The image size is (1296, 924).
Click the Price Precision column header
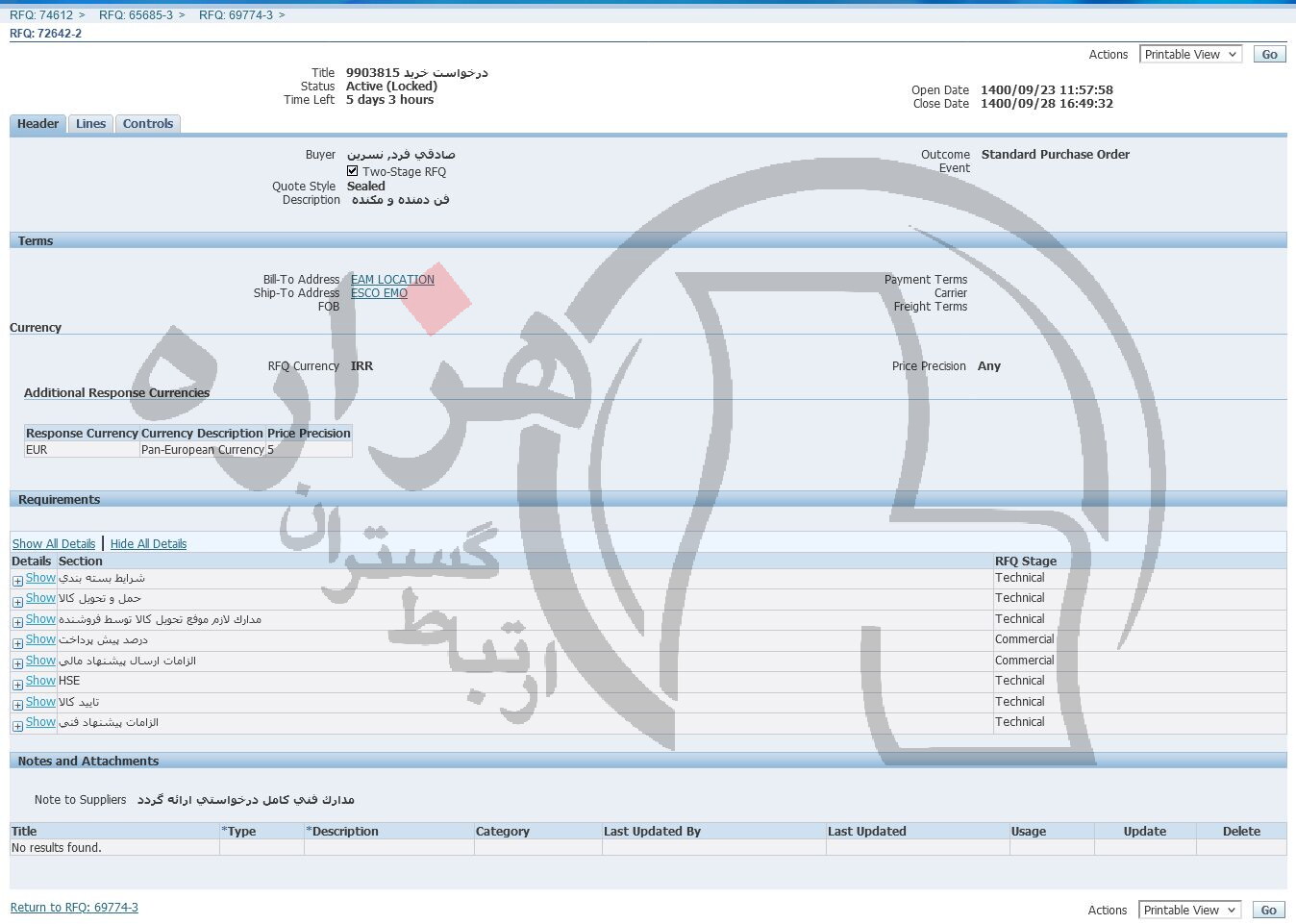309,434
